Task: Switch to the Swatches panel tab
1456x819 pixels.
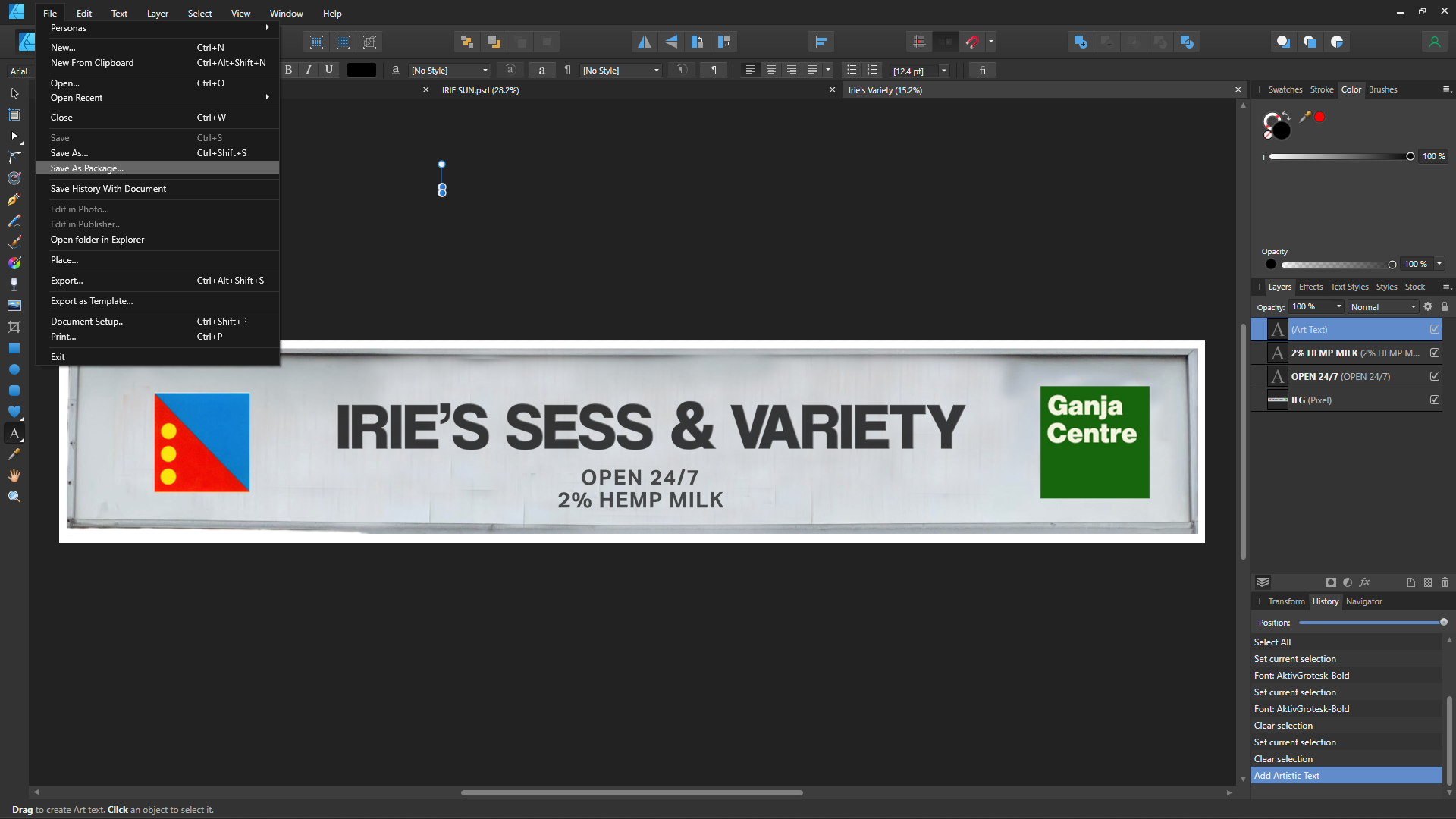Action: coord(1285,89)
